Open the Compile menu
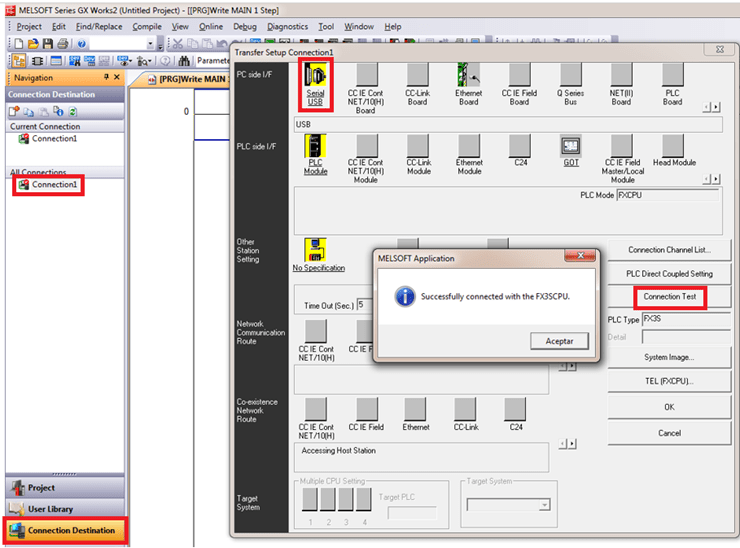Screen dimensions: 740x548 click(147, 27)
